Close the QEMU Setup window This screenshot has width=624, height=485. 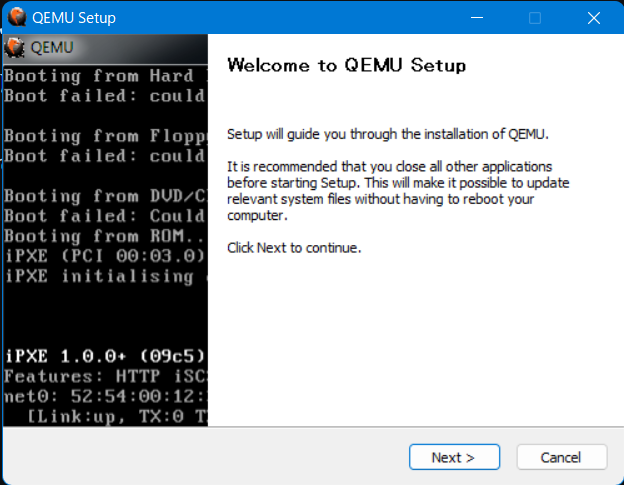594,18
